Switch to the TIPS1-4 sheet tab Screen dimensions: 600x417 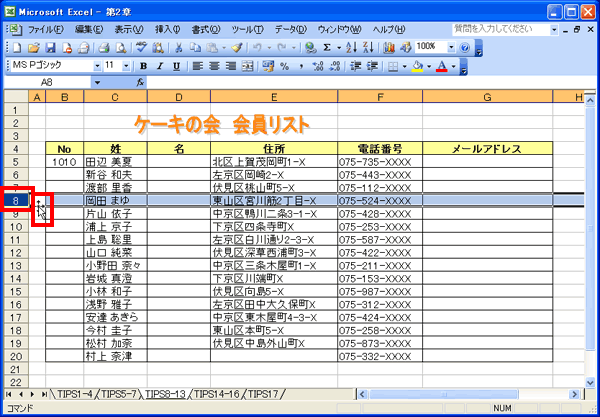[x=74, y=394]
